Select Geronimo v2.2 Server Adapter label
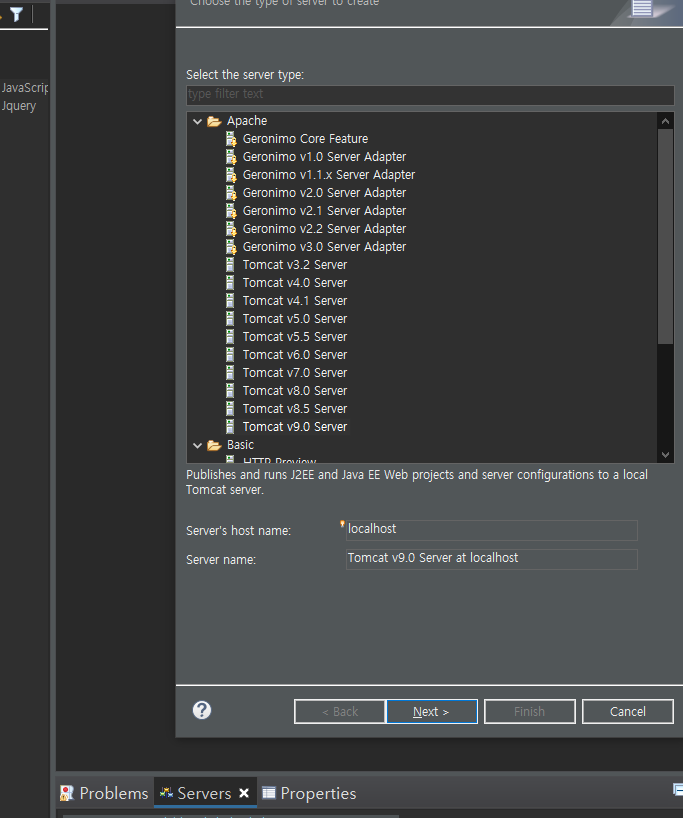Viewport: 683px width, 818px height. tap(324, 229)
